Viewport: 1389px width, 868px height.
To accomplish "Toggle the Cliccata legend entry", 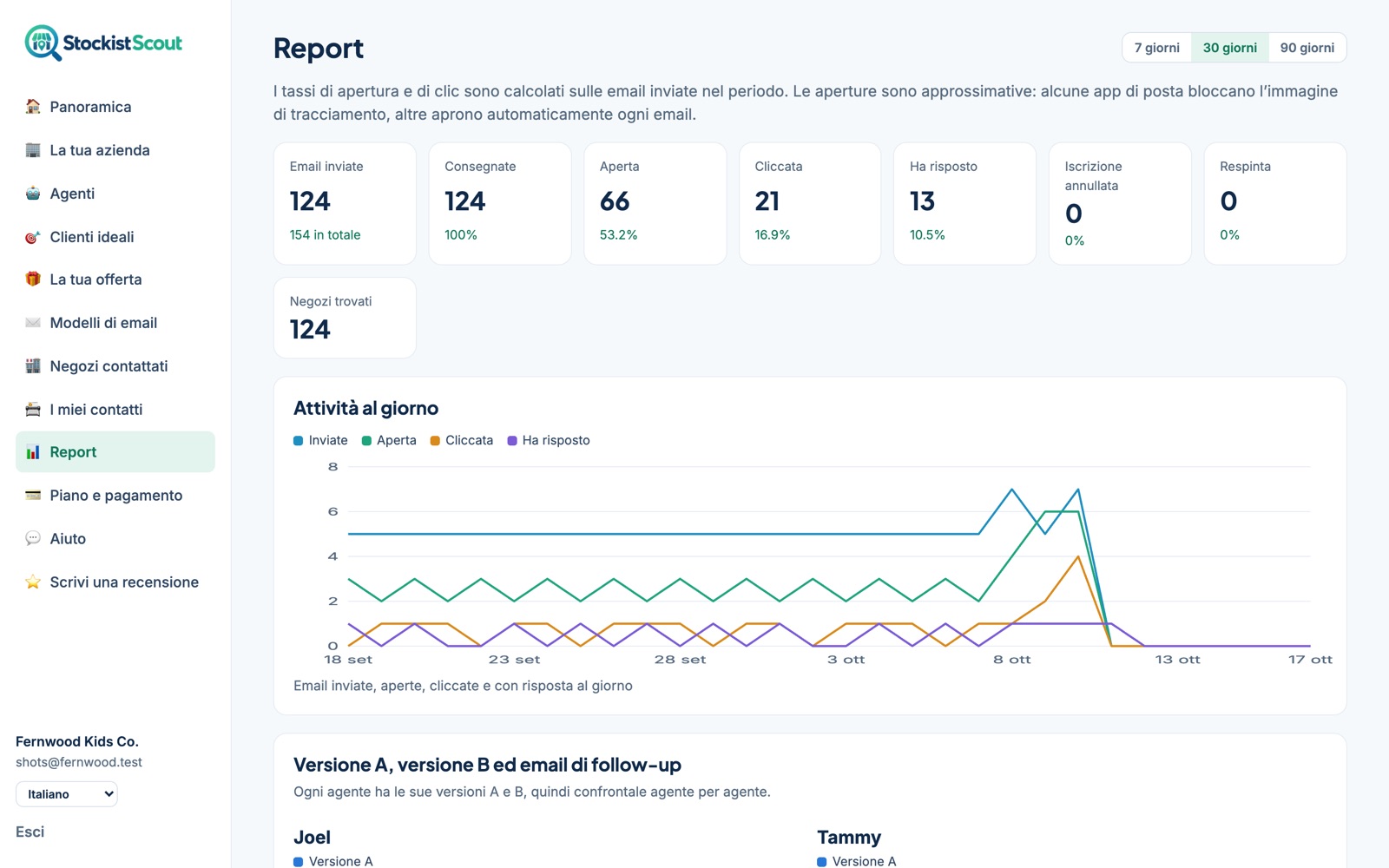I will (462, 440).
